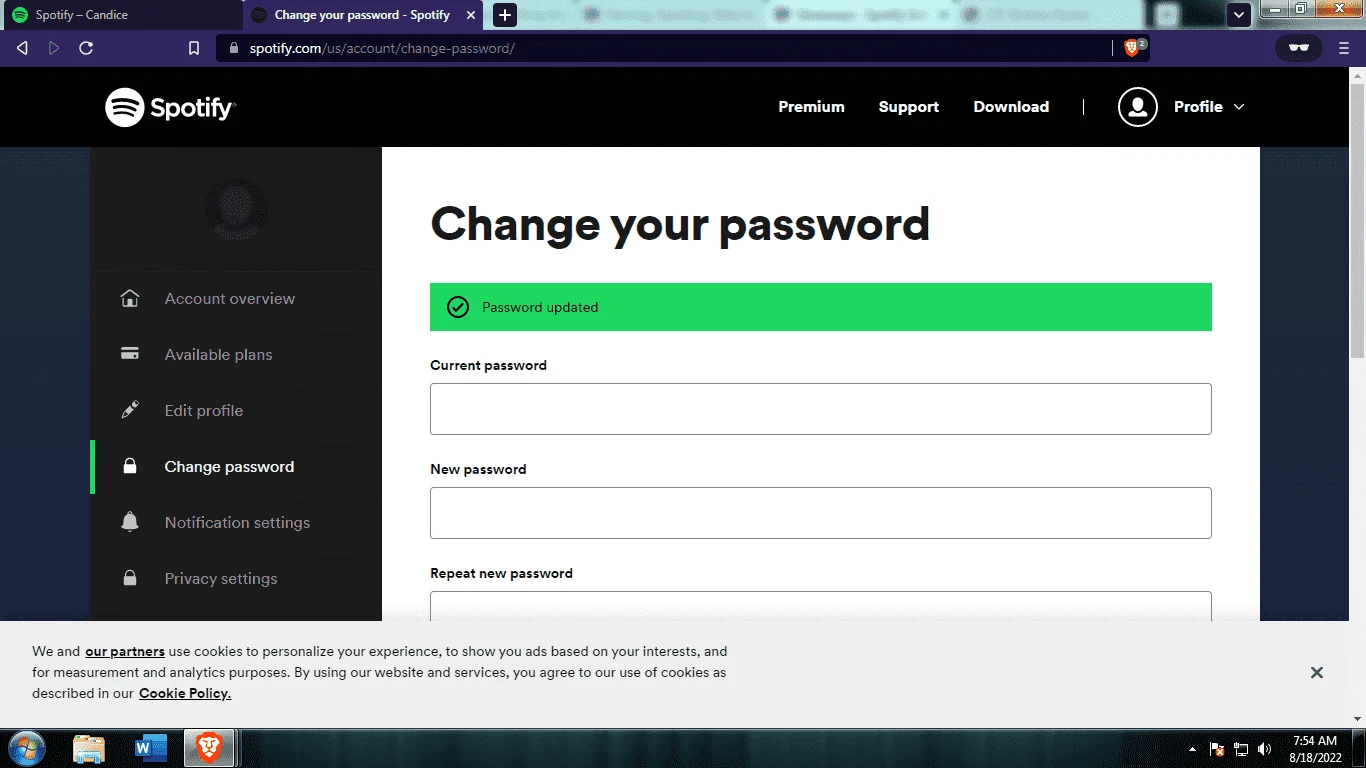The height and width of the screenshot is (768, 1366).
Task: Click the address bar URL
Action: pos(381,48)
